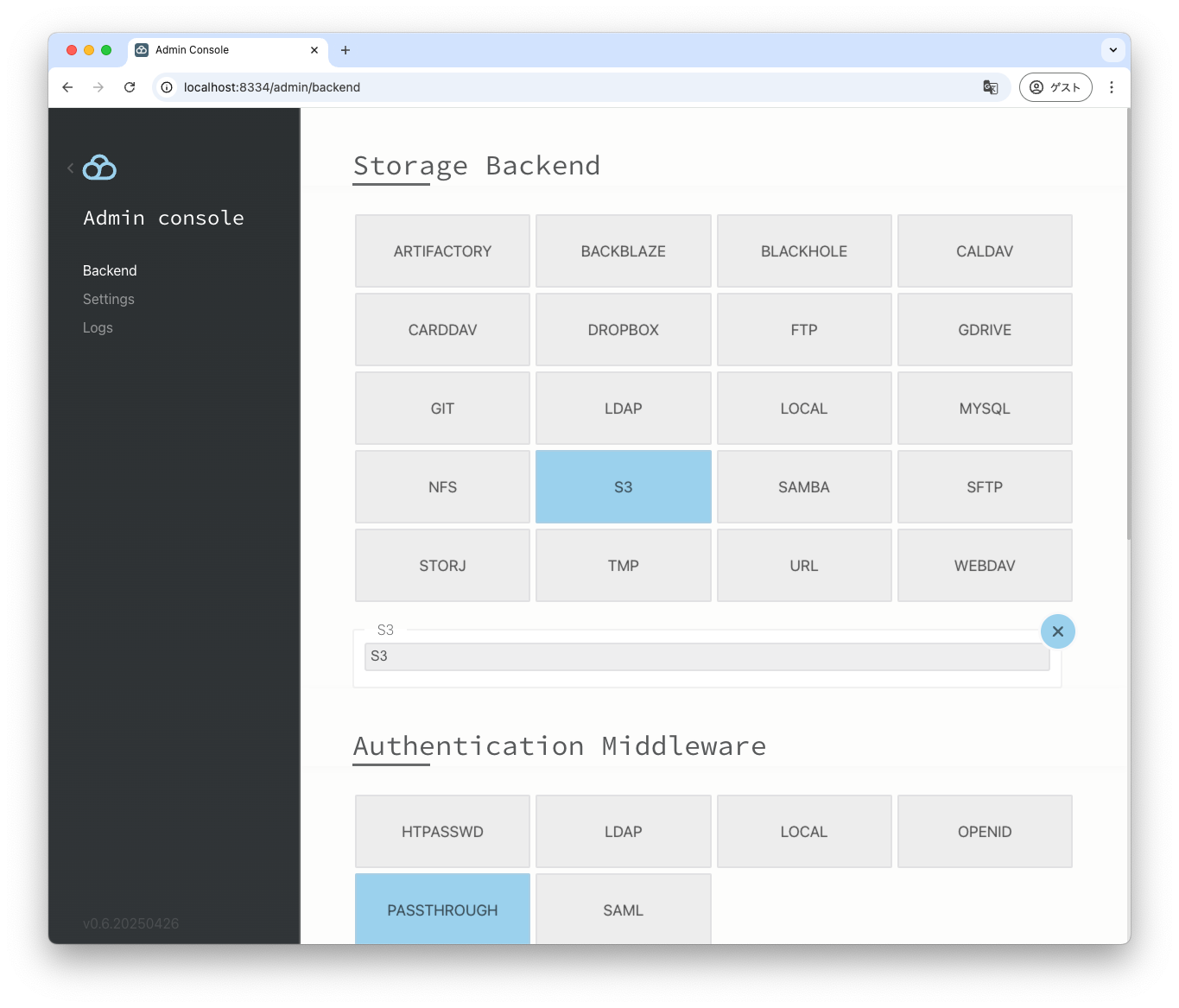Select the LDAP storage backend
Image resolution: width=1179 pixels, height=1008 pixels.
[623, 408]
